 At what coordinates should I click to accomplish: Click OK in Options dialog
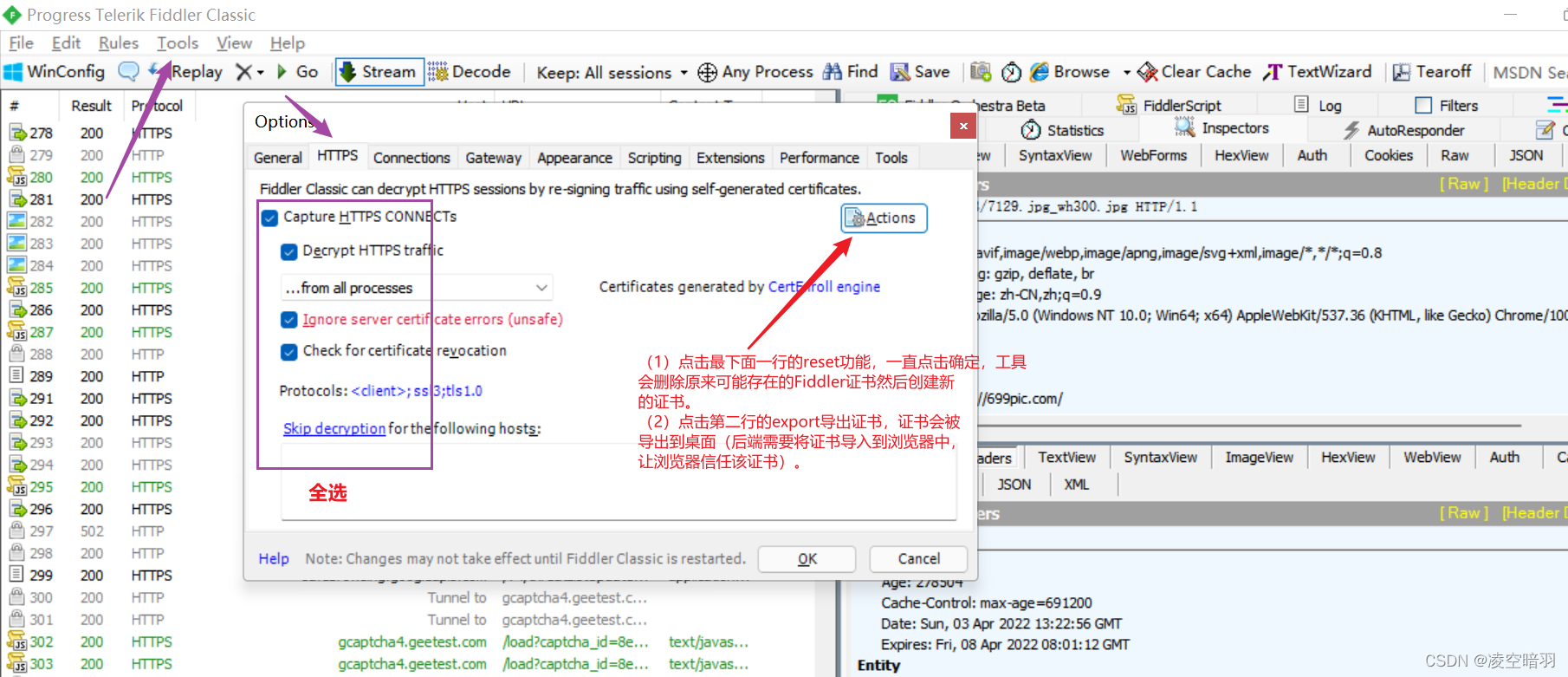click(x=807, y=559)
